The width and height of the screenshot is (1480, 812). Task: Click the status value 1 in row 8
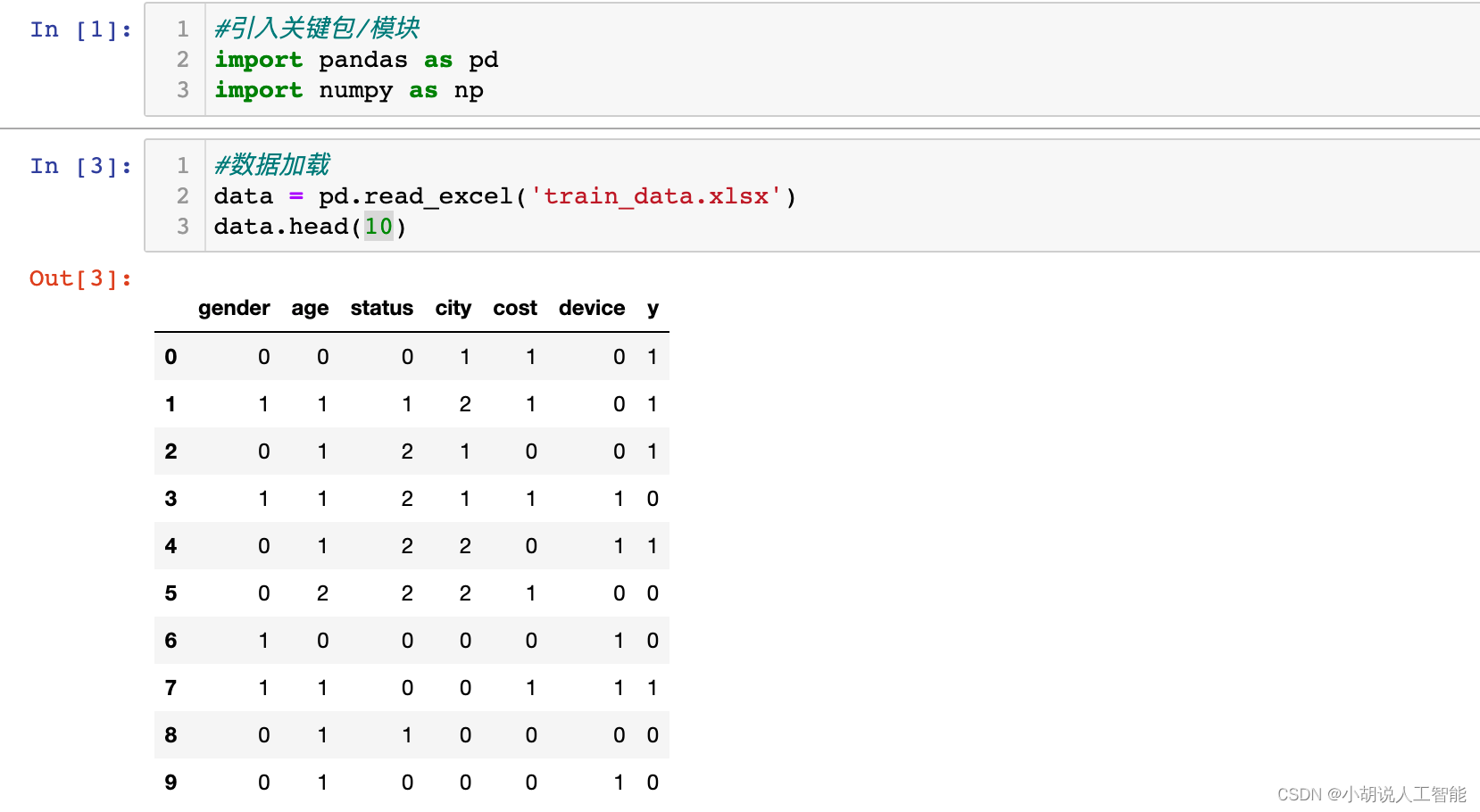tap(407, 735)
